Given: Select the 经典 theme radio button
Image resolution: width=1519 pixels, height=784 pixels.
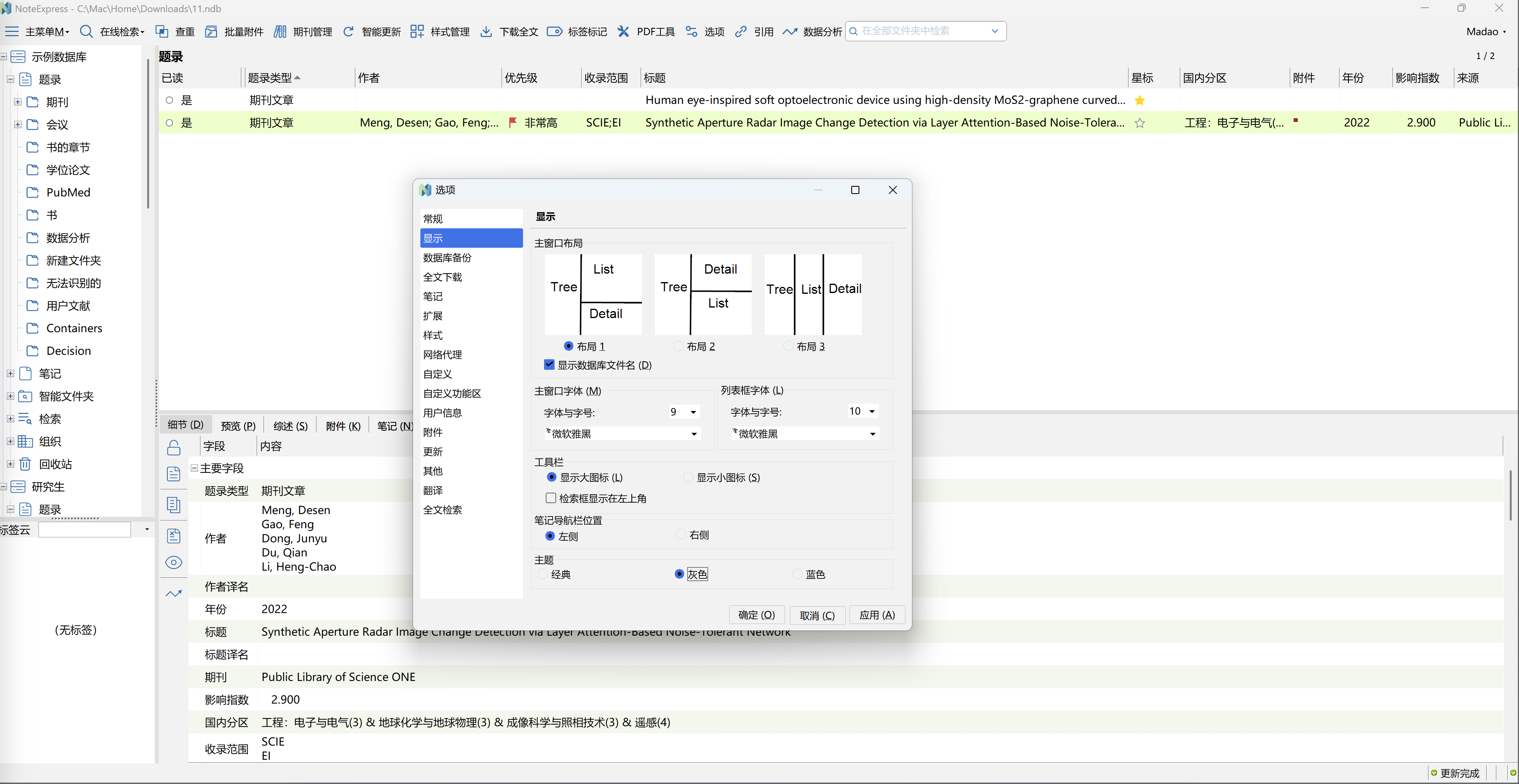Looking at the screenshot, I should tap(542, 574).
